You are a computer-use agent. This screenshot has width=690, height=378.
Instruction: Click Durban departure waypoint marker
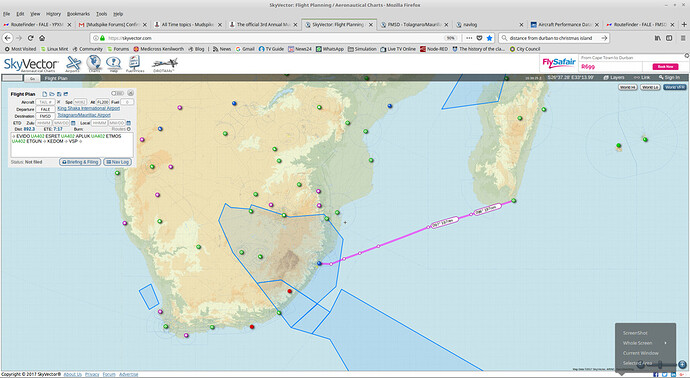click(319, 263)
